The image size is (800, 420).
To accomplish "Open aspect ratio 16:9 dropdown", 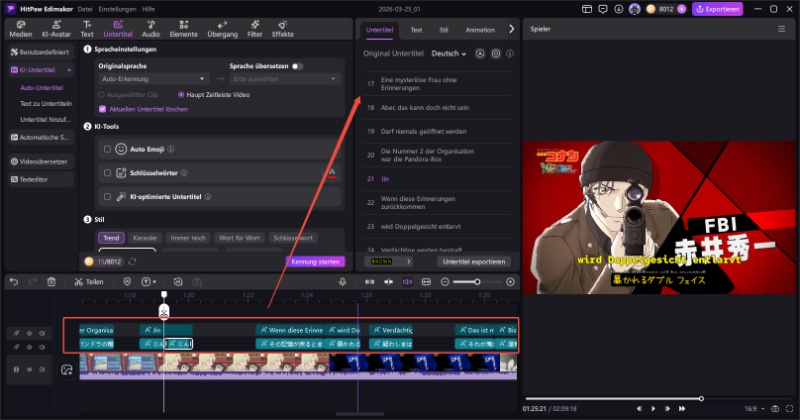I will 755,409.
